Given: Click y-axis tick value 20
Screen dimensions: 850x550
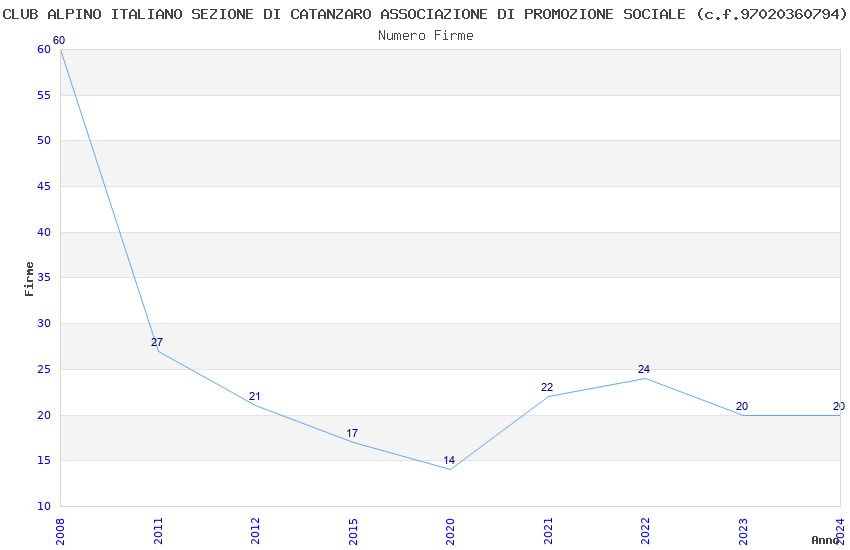Looking at the screenshot, I should pyautogui.click(x=44, y=416).
